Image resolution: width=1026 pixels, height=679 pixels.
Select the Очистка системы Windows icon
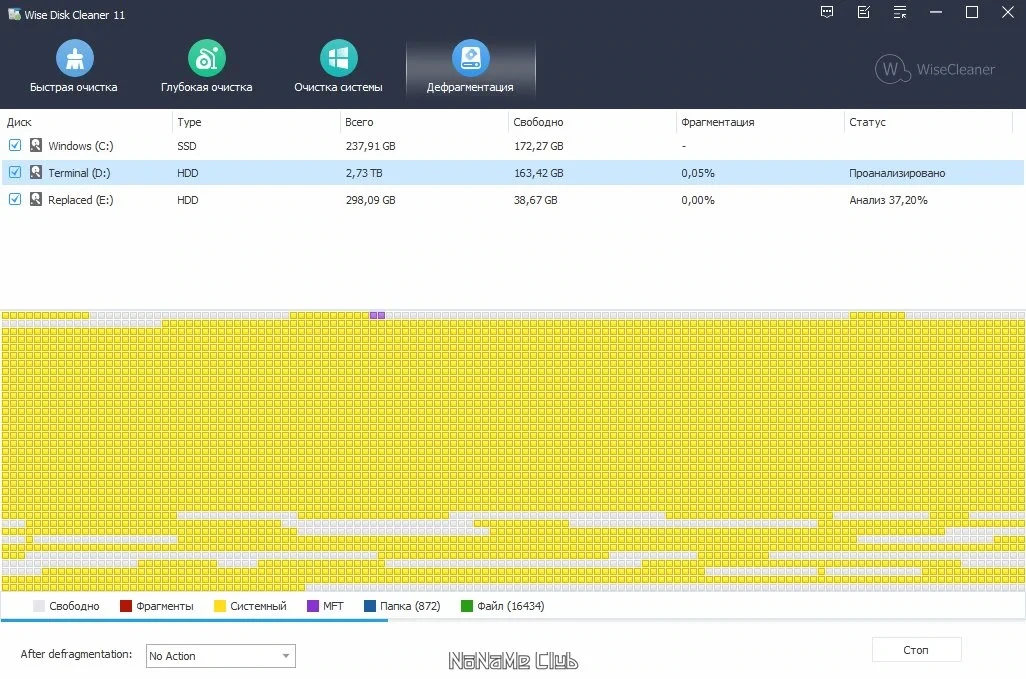pyautogui.click(x=338, y=58)
